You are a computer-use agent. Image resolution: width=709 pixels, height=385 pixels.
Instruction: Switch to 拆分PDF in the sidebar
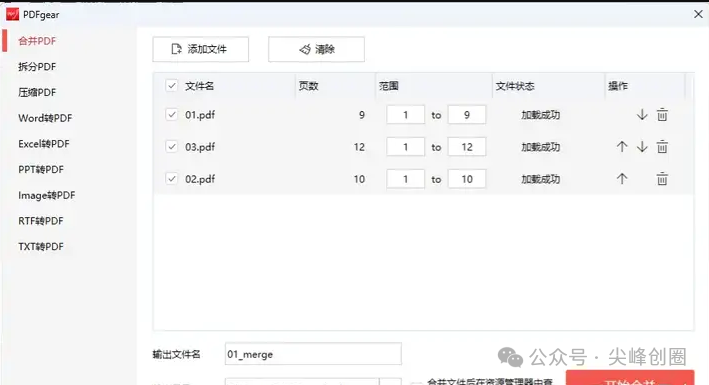point(37,67)
